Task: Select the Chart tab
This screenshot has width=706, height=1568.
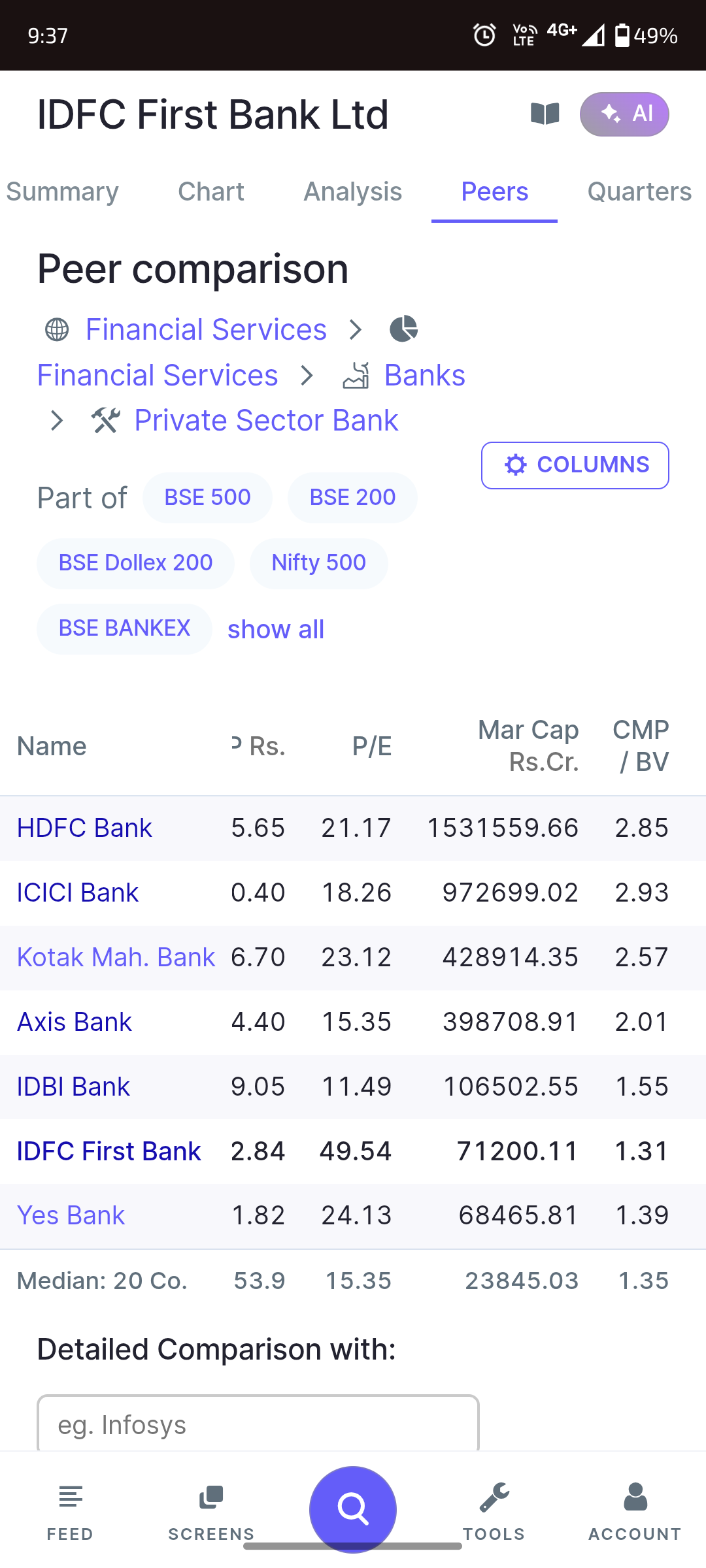Action: (211, 191)
